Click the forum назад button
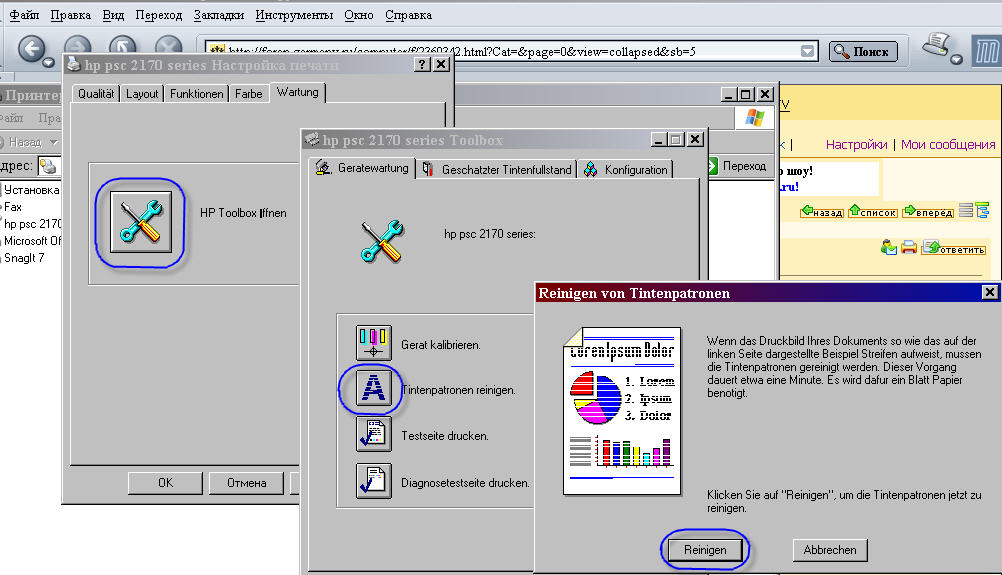1002x575 pixels. click(822, 211)
